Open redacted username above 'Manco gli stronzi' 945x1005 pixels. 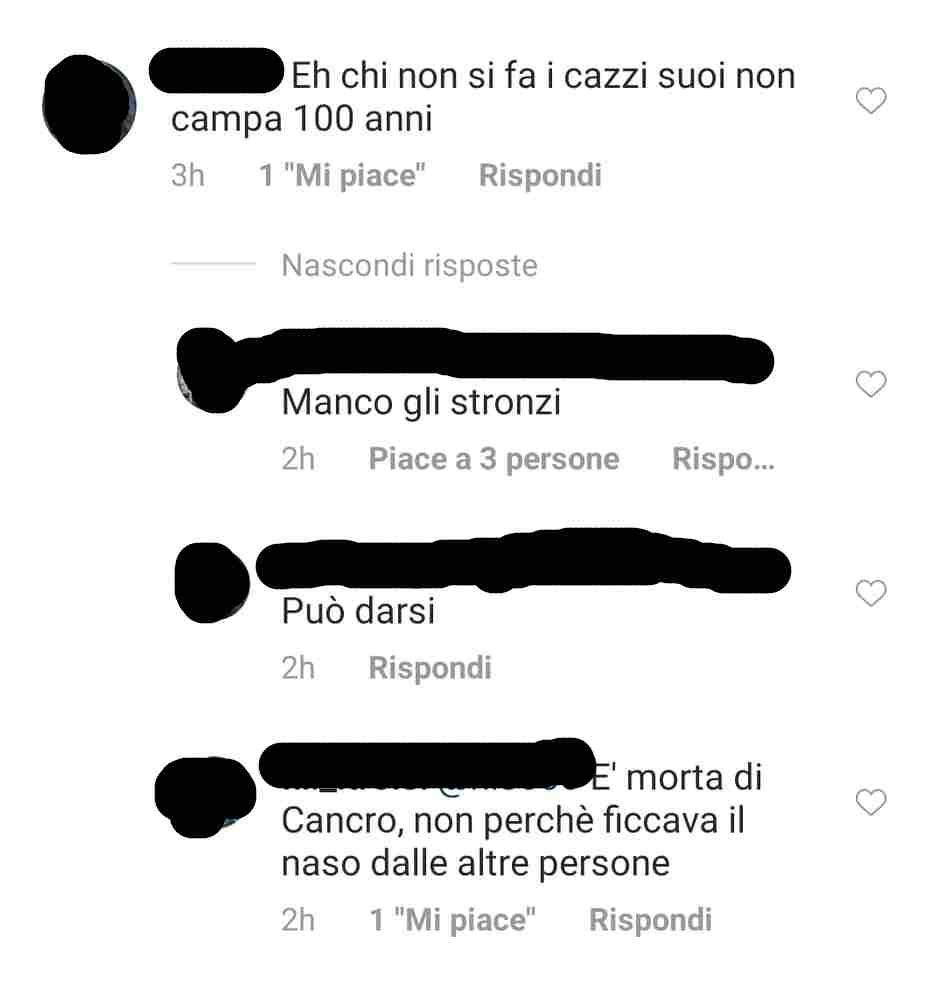[506, 356]
